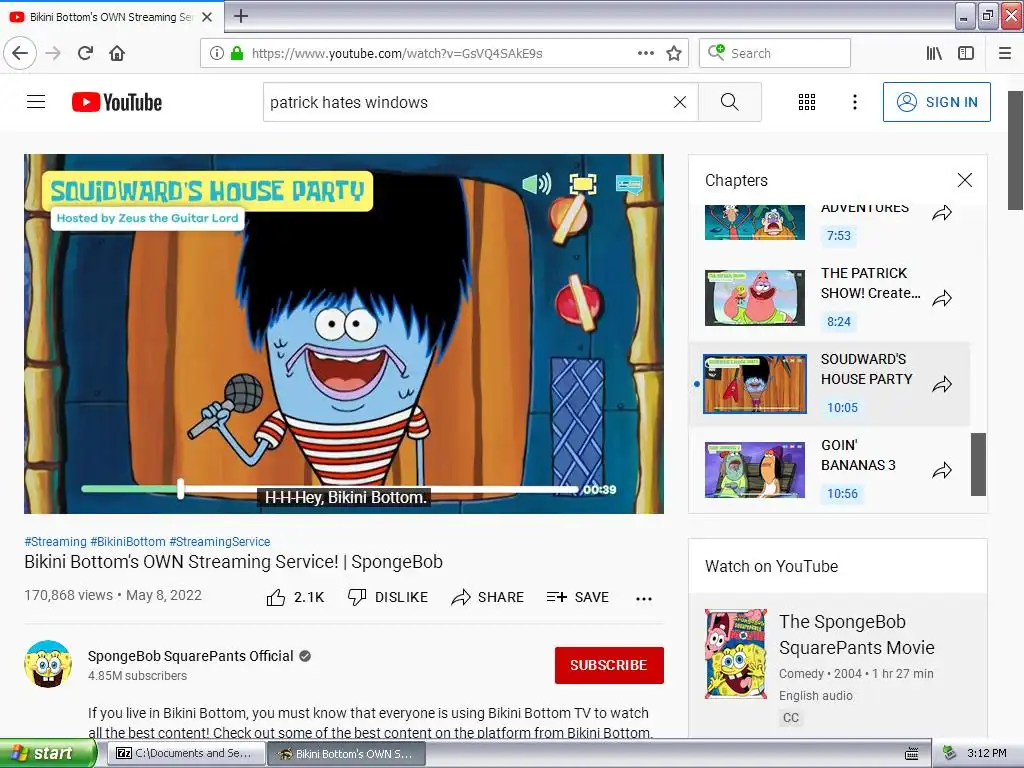Toggle the browser sidebar view

click(966, 53)
